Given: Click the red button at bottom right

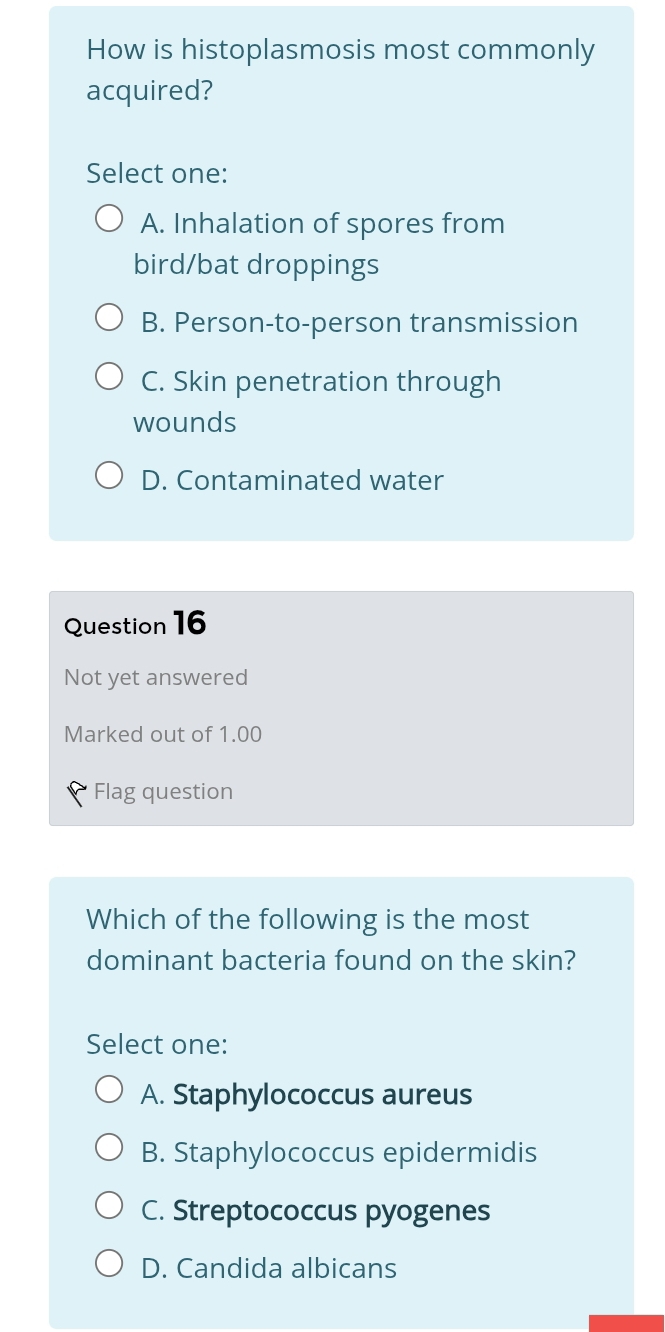Looking at the screenshot, I should click(x=626, y=1323).
